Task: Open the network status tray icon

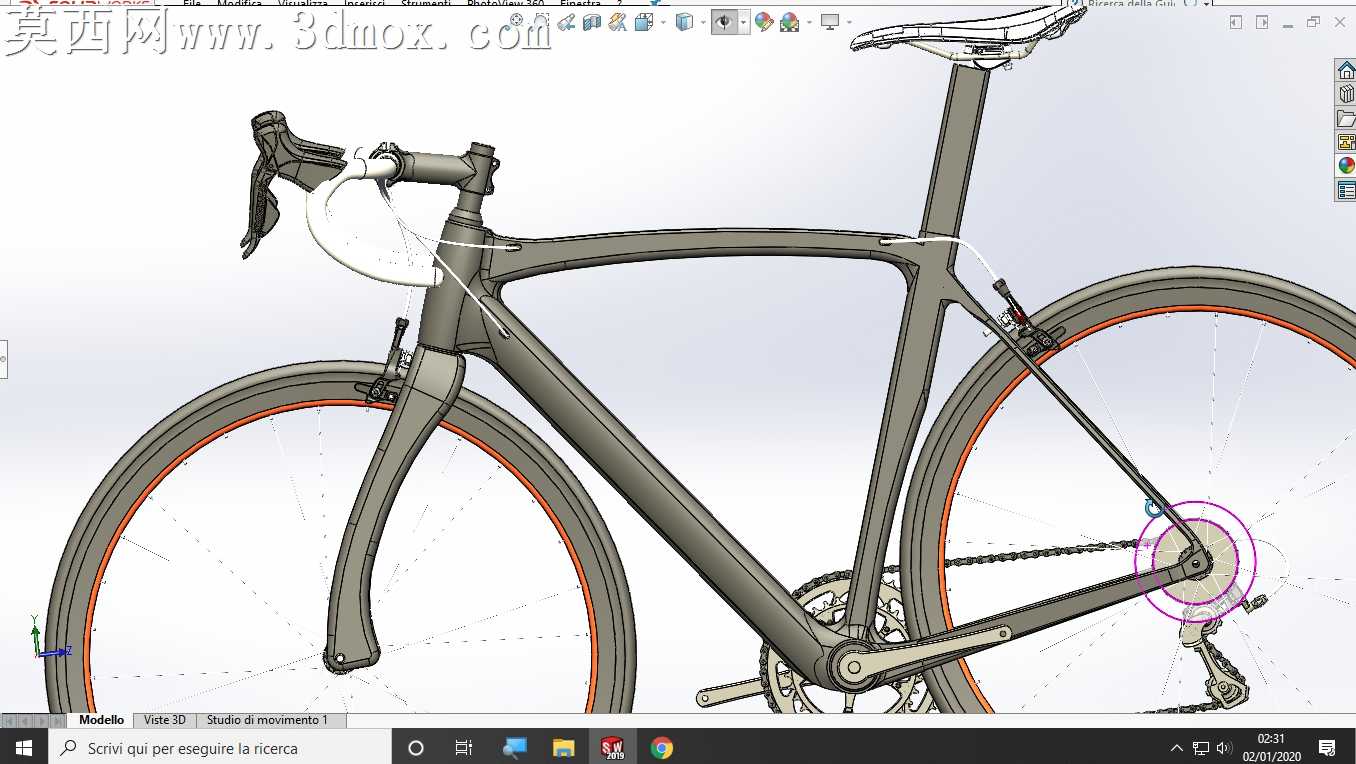Action: point(1201,748)
